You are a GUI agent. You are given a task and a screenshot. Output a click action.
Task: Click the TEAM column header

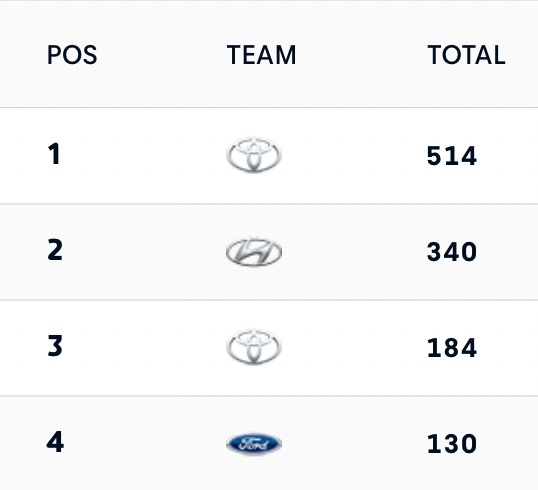point(261,55)
